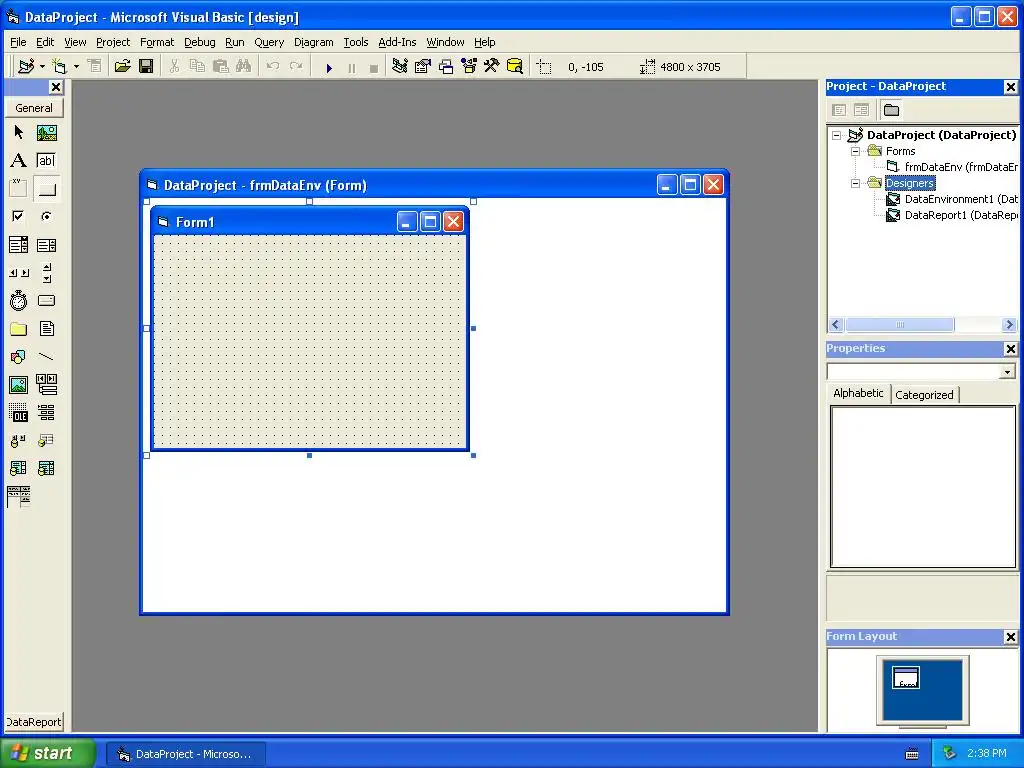Select the FileListBox control tool
Viewport: 1024px width, 768px height.
point(46,328)
